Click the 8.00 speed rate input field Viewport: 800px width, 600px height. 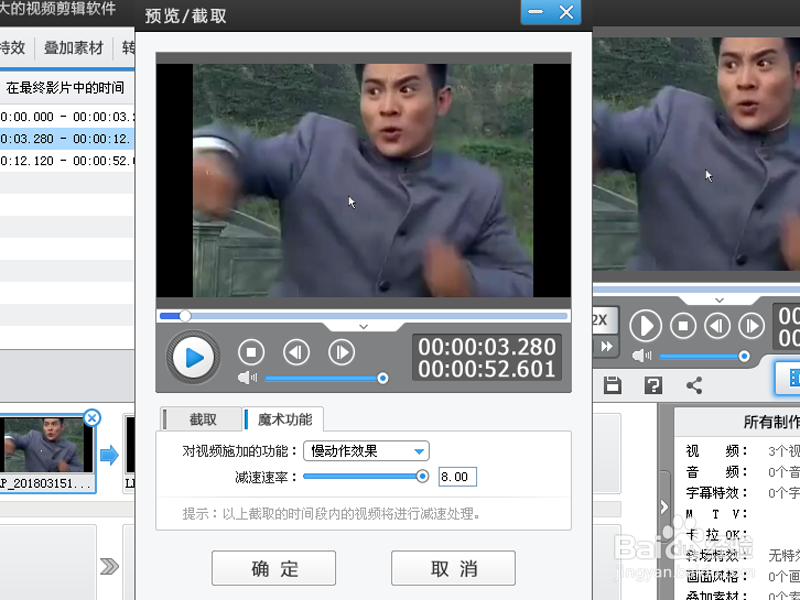pyautogui.click(x=458, y=477)
